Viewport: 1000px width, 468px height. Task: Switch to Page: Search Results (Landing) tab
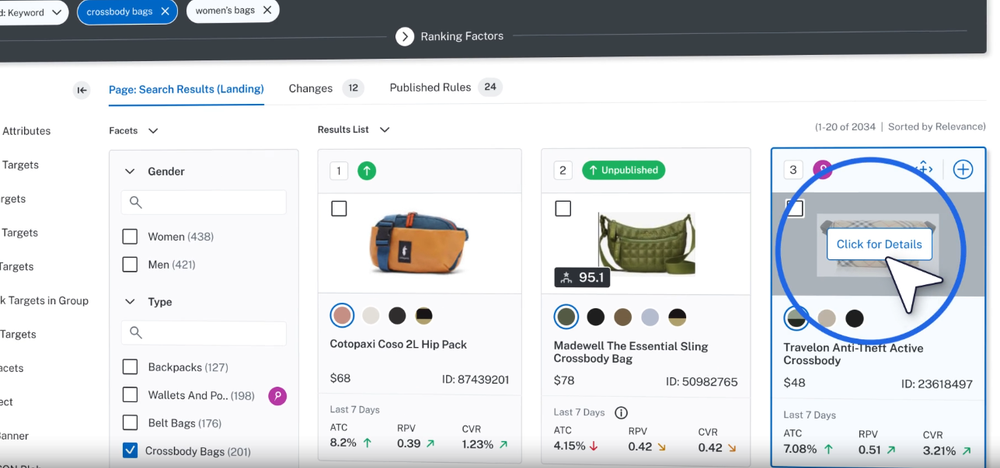click(x=186, y=89)
